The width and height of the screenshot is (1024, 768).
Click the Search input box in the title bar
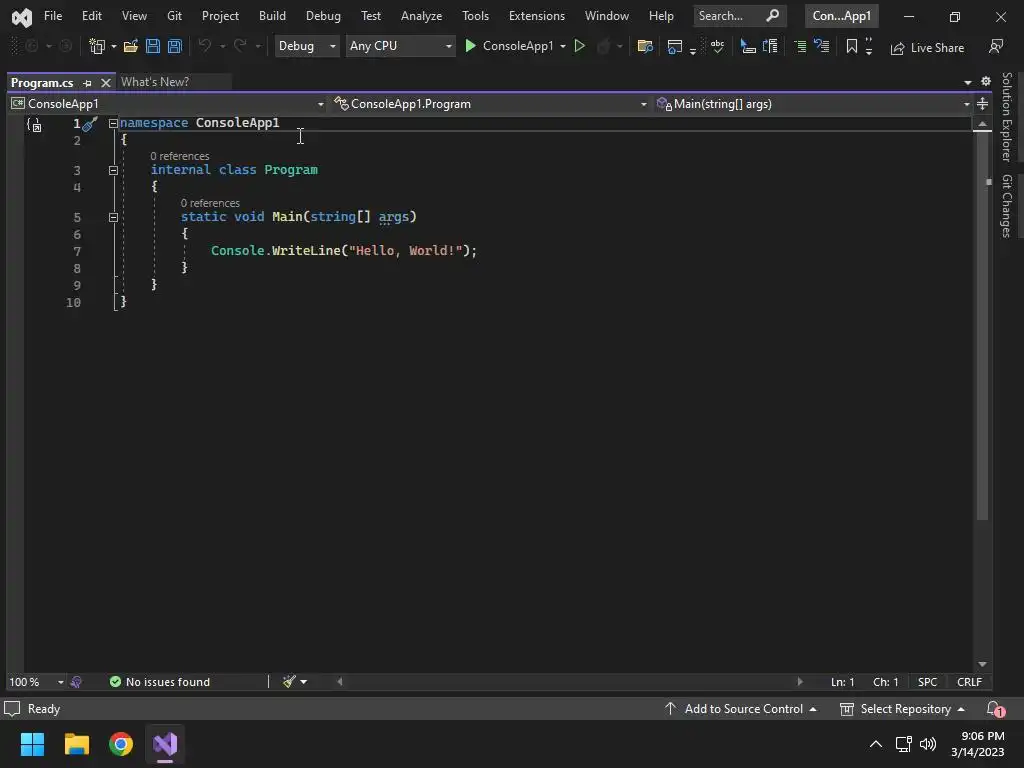pyautogui.click(x=740, y=16)
